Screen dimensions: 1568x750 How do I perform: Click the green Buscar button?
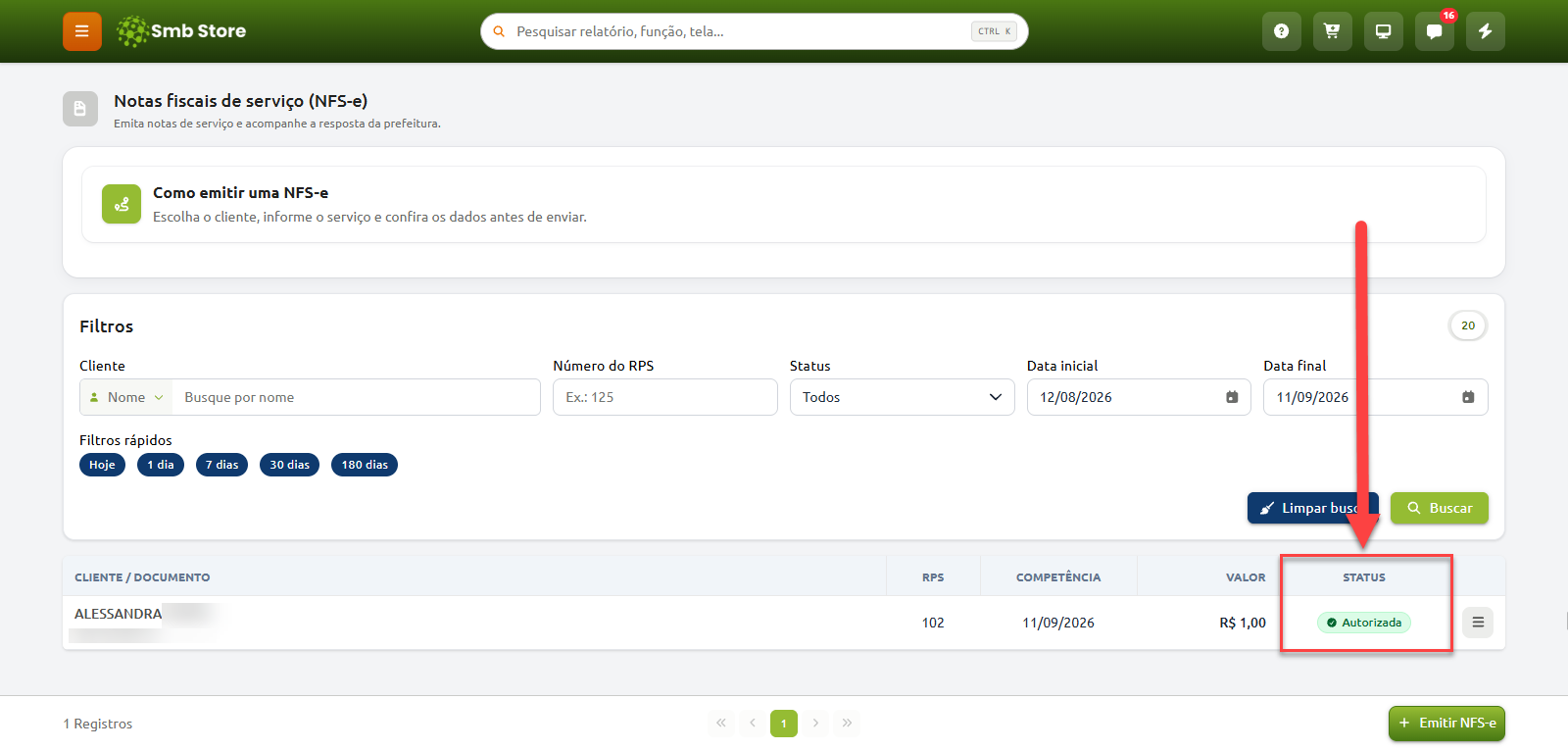[1440, 508]
